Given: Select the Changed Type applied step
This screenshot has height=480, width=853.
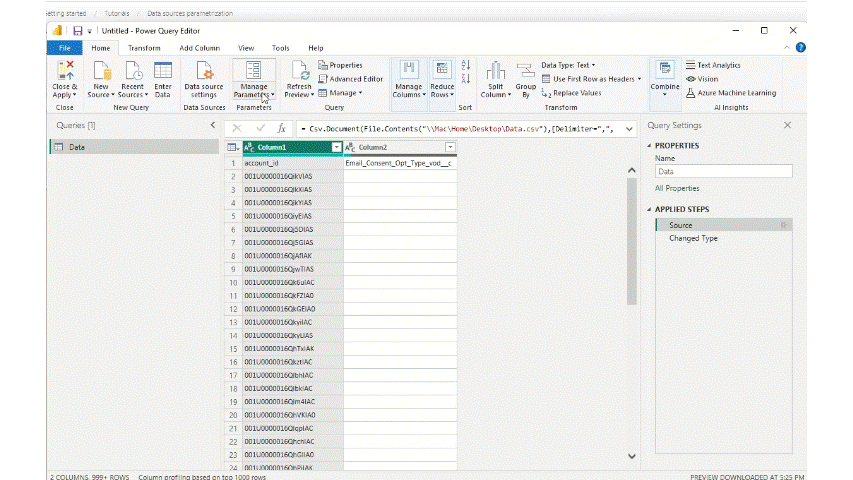Looking at the screenshot, I should [693, 238].
